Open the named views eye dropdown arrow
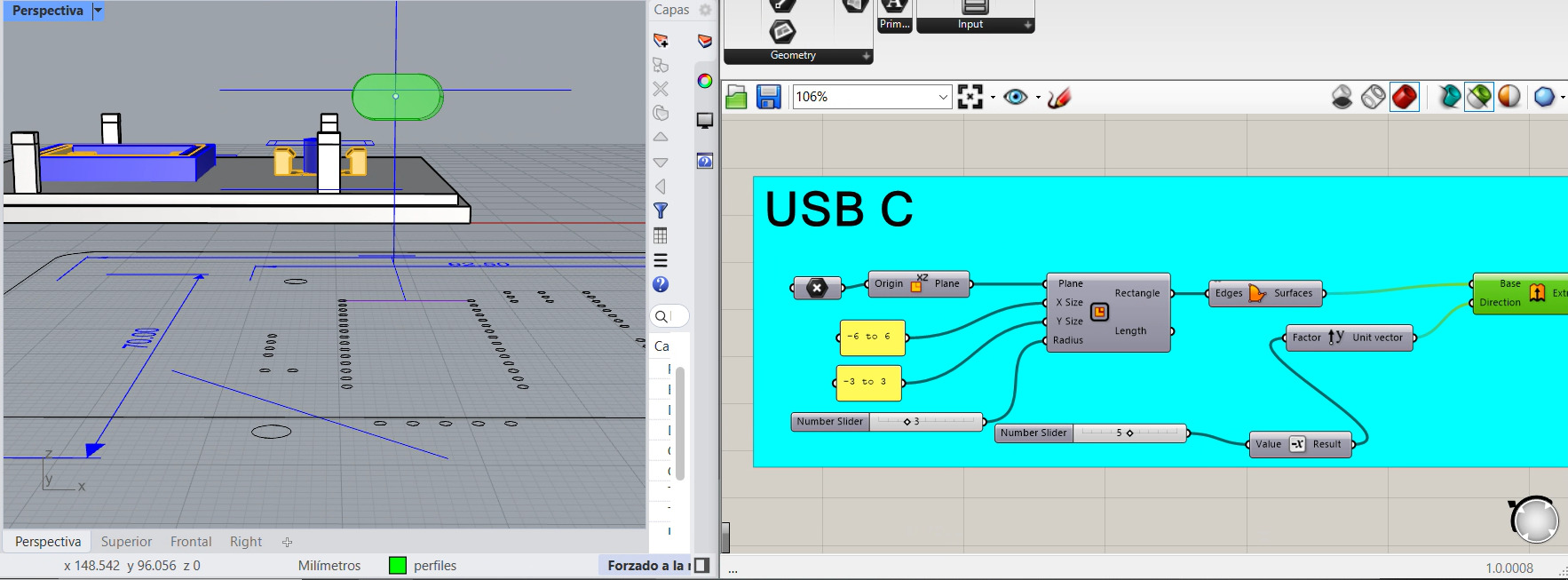The image size is (1568, 580). [x=1038, y=97]
